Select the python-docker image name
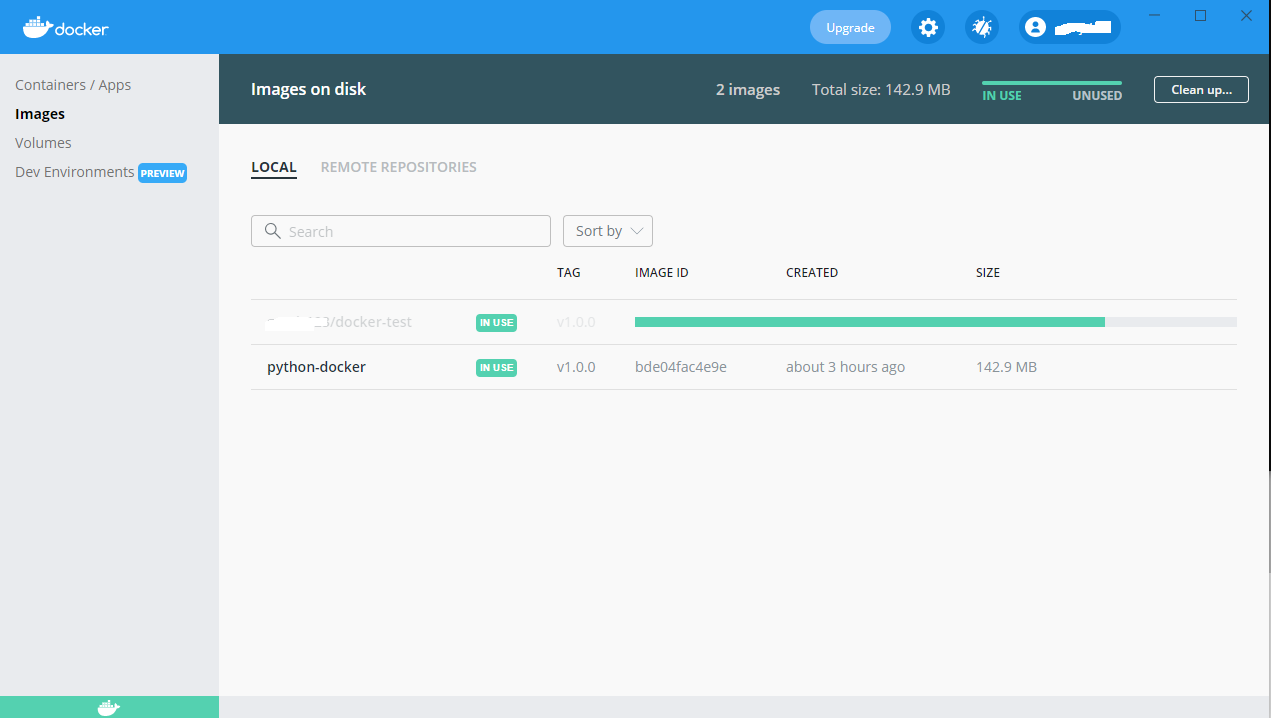 point(316,367)
